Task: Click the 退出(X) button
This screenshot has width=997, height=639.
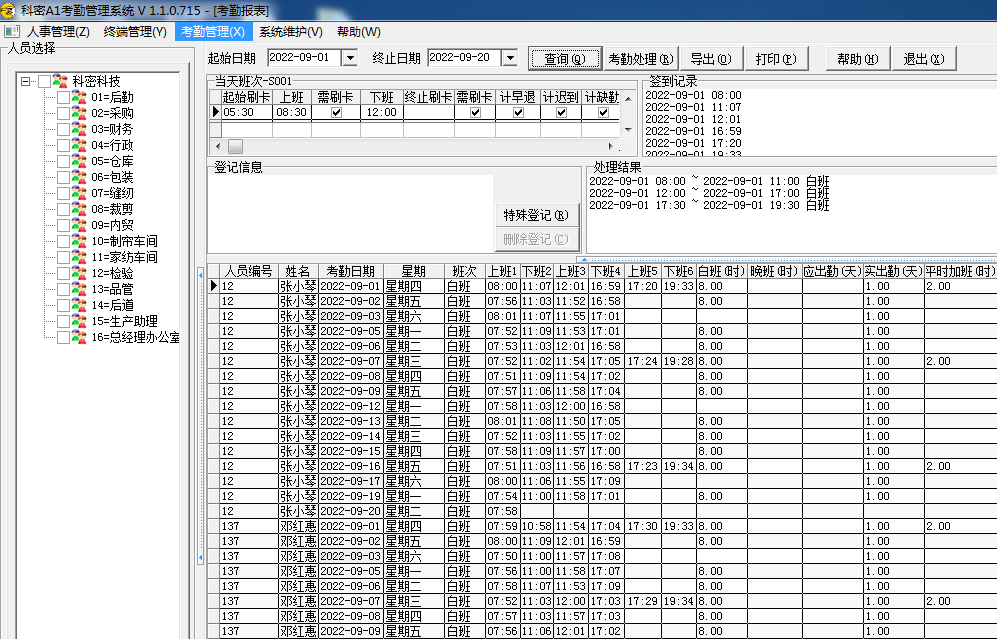Action: point(924,58)
